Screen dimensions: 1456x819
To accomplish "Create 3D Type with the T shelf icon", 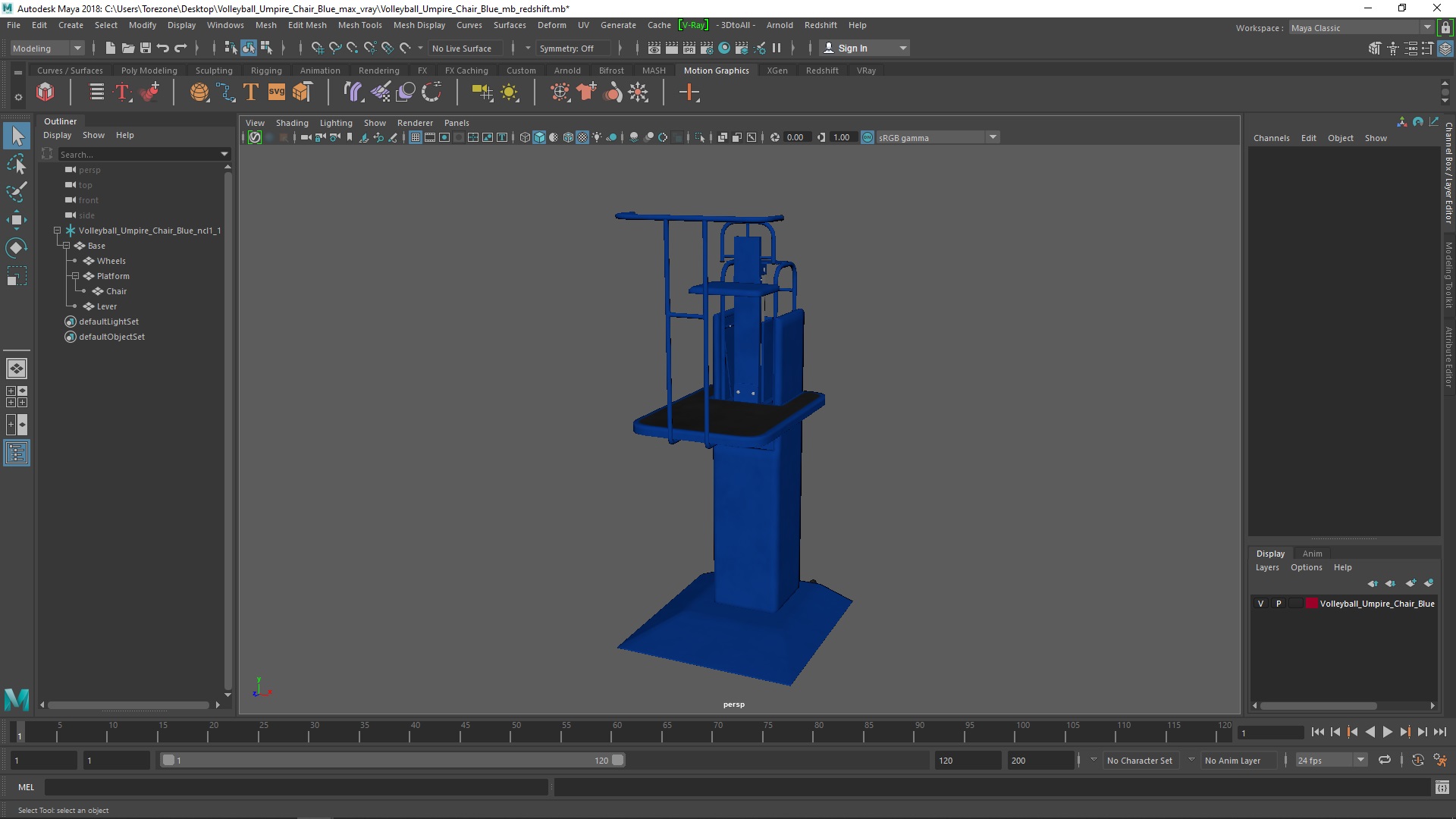I will [251, 93].
